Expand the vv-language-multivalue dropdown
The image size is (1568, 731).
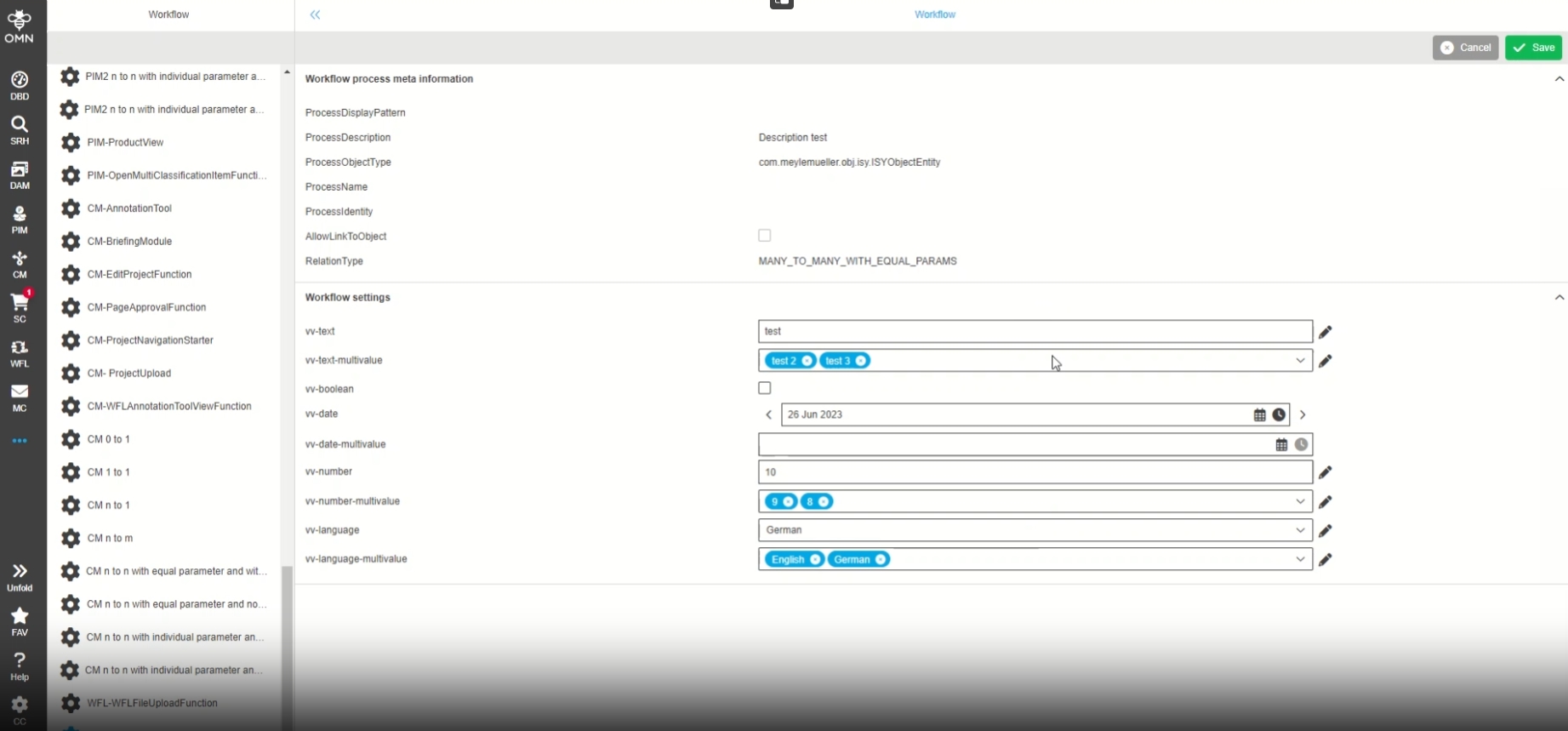1300,559
